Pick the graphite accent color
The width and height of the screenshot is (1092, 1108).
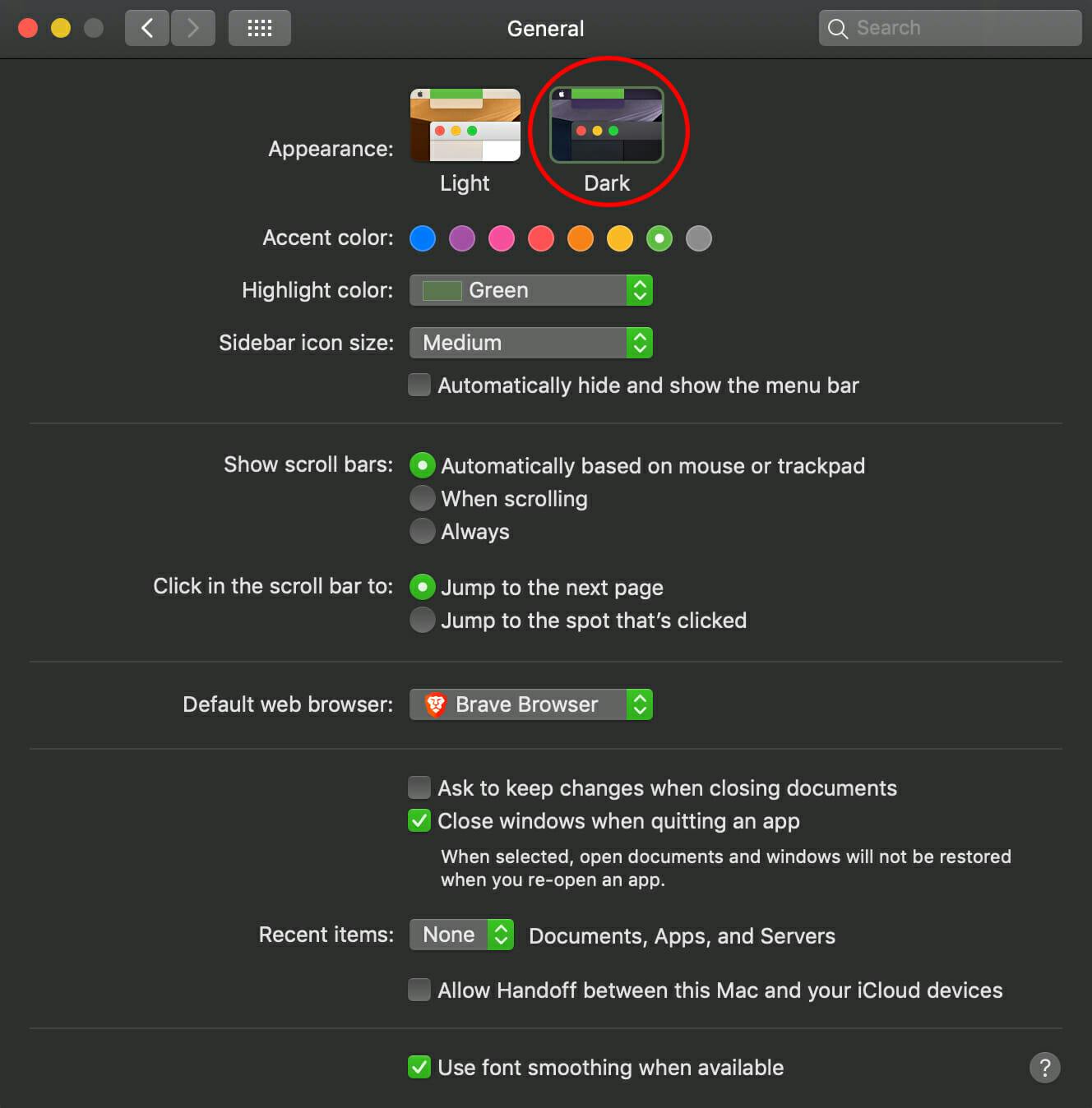point(699,238)
